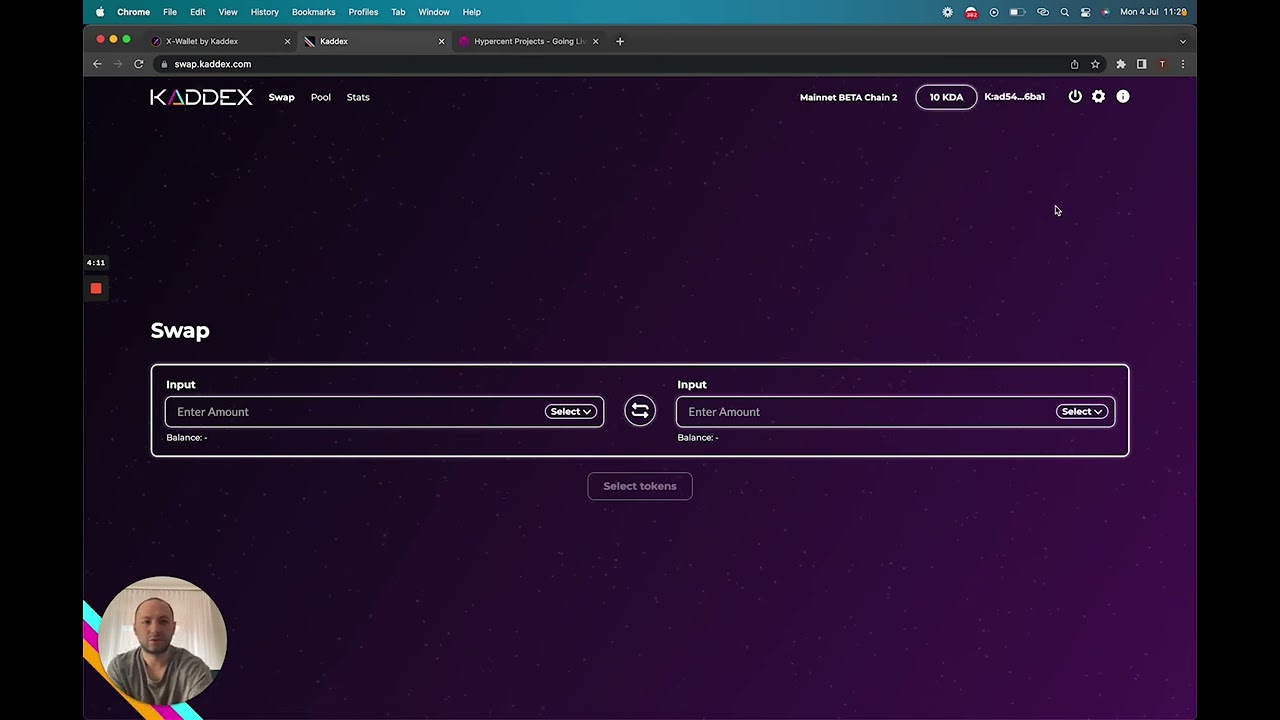Viewport: 1280px width, 720px height.
Task: Switch to X-Wallet by Kaddex tab
Action: click(220, 41)
